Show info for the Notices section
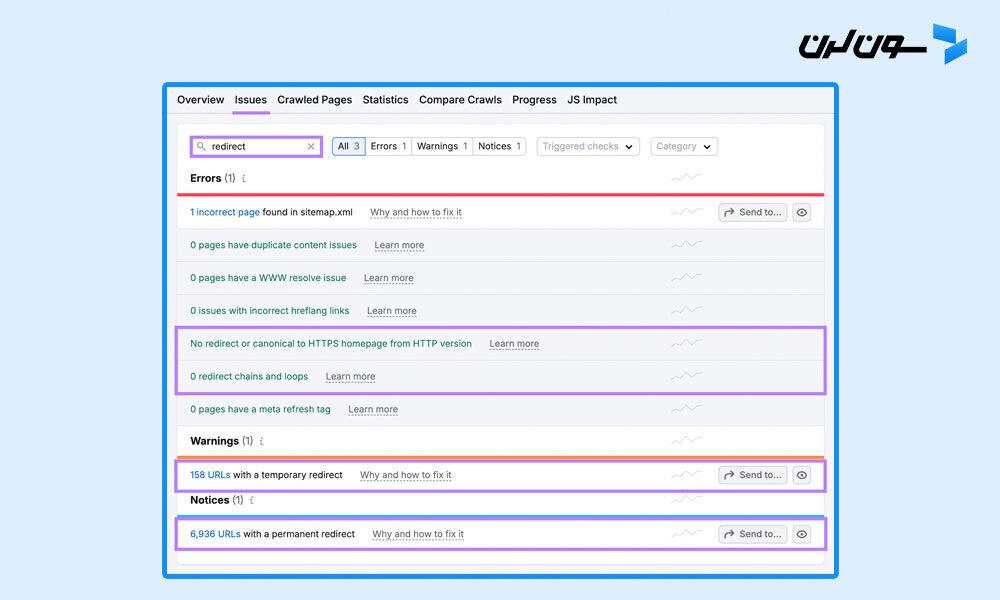Screen dimensions: 1000x600 click(x=252, y=501)
